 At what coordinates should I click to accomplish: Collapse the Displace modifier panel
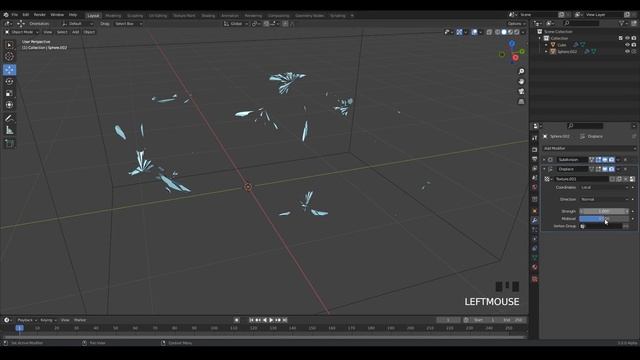[x=544, y=169]
